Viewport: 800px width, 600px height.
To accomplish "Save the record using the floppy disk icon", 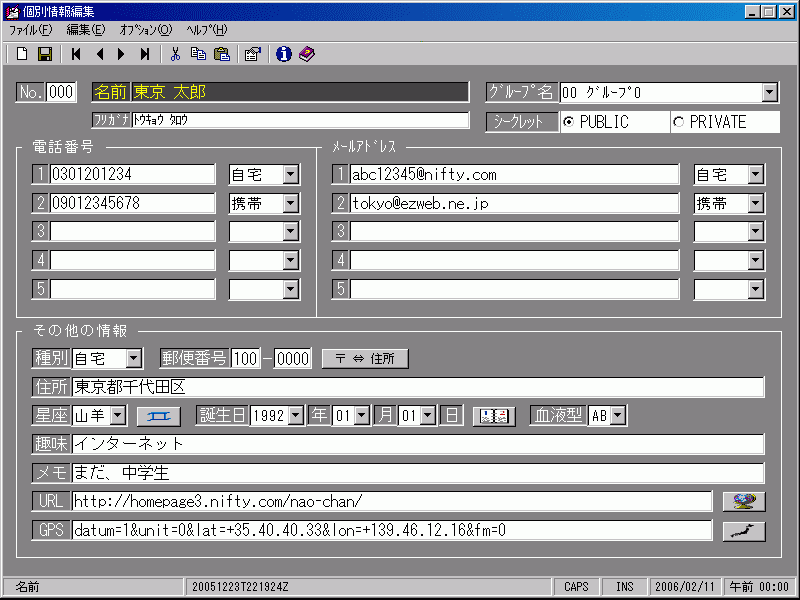I will 45,54.
